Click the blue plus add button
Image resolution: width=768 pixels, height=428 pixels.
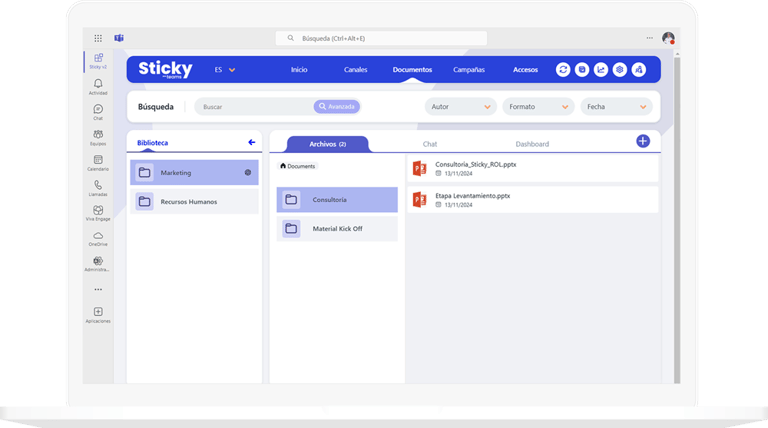[x=643, y=141]
